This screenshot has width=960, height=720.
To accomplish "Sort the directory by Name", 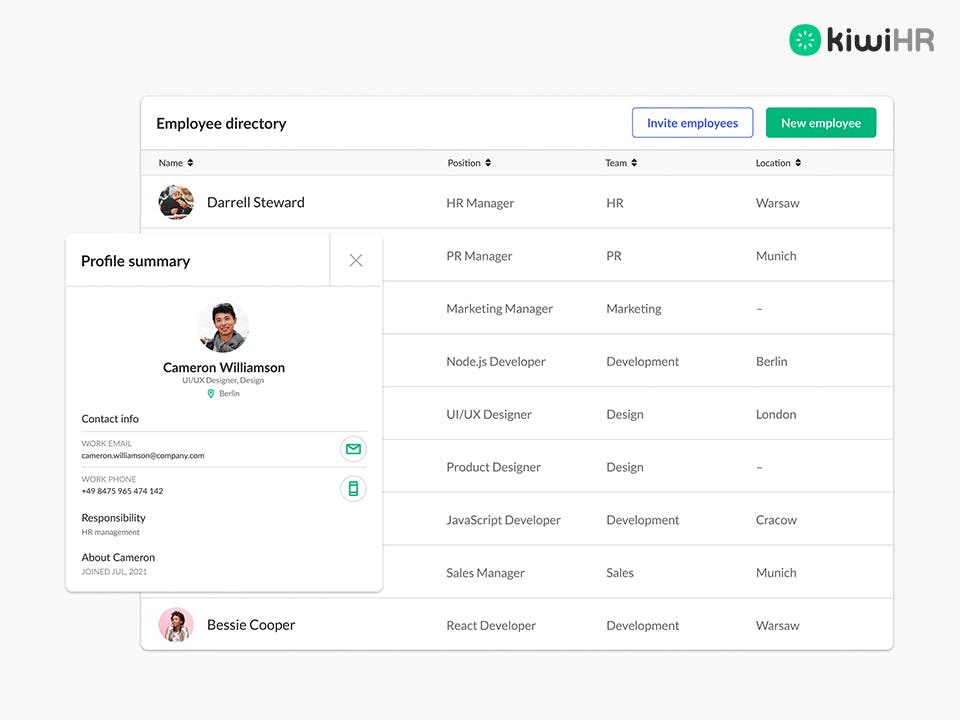I will coord(176,163).
